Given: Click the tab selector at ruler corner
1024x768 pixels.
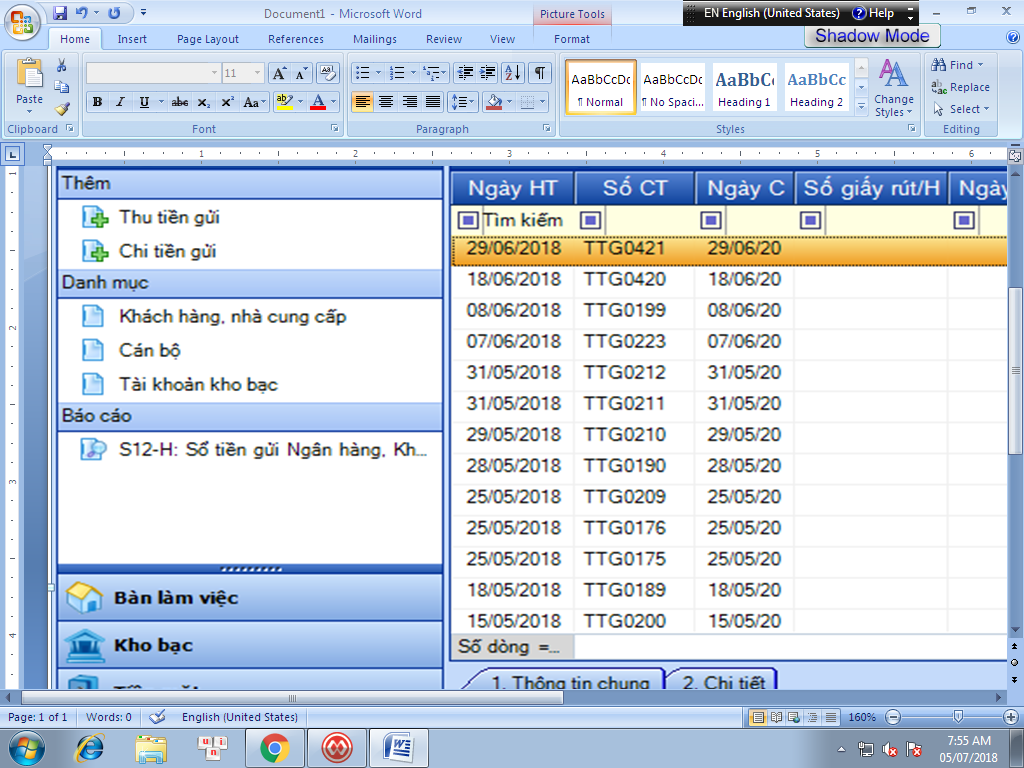Looking at the screenshot, I should click(12, 154).
